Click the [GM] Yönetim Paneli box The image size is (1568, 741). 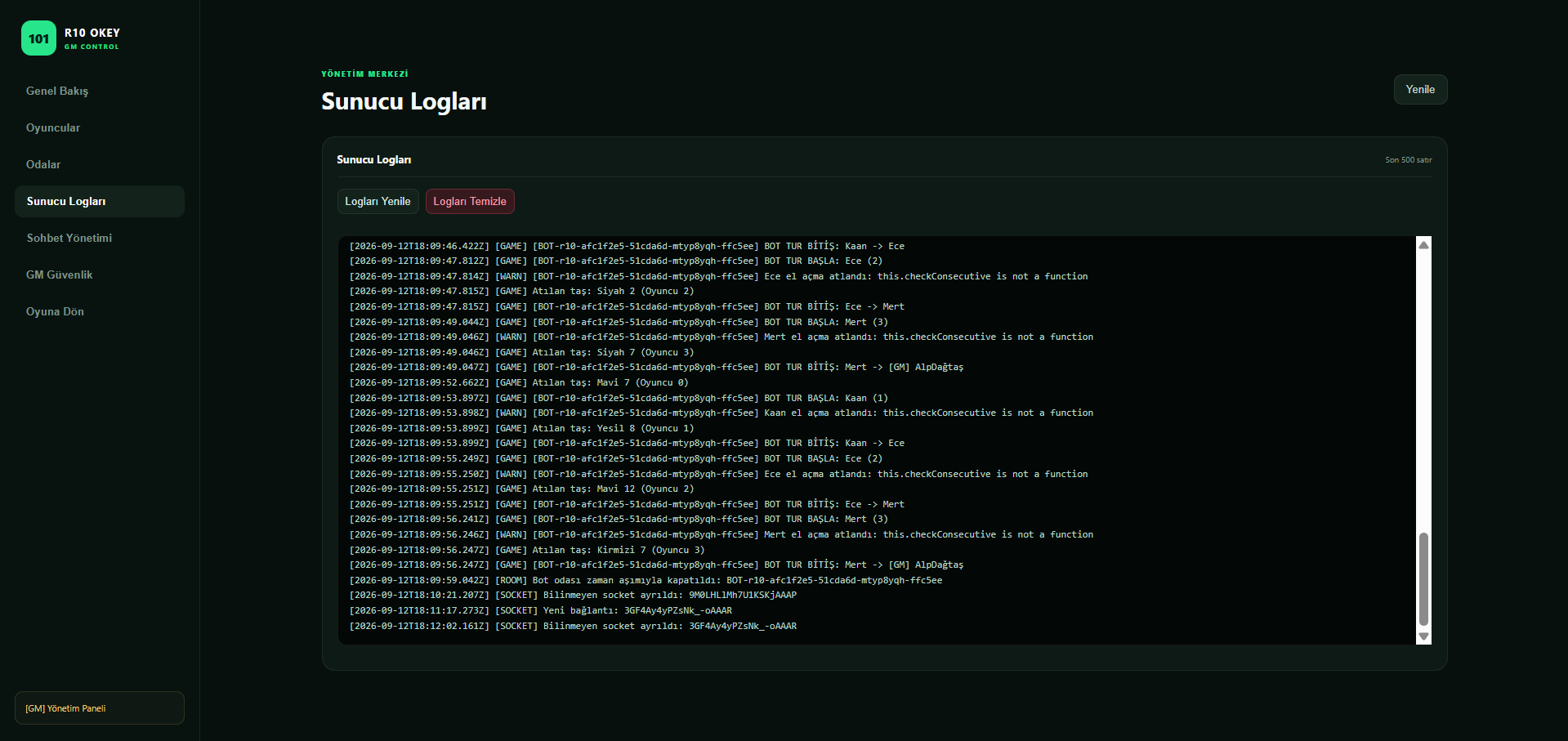pos(100,708)
